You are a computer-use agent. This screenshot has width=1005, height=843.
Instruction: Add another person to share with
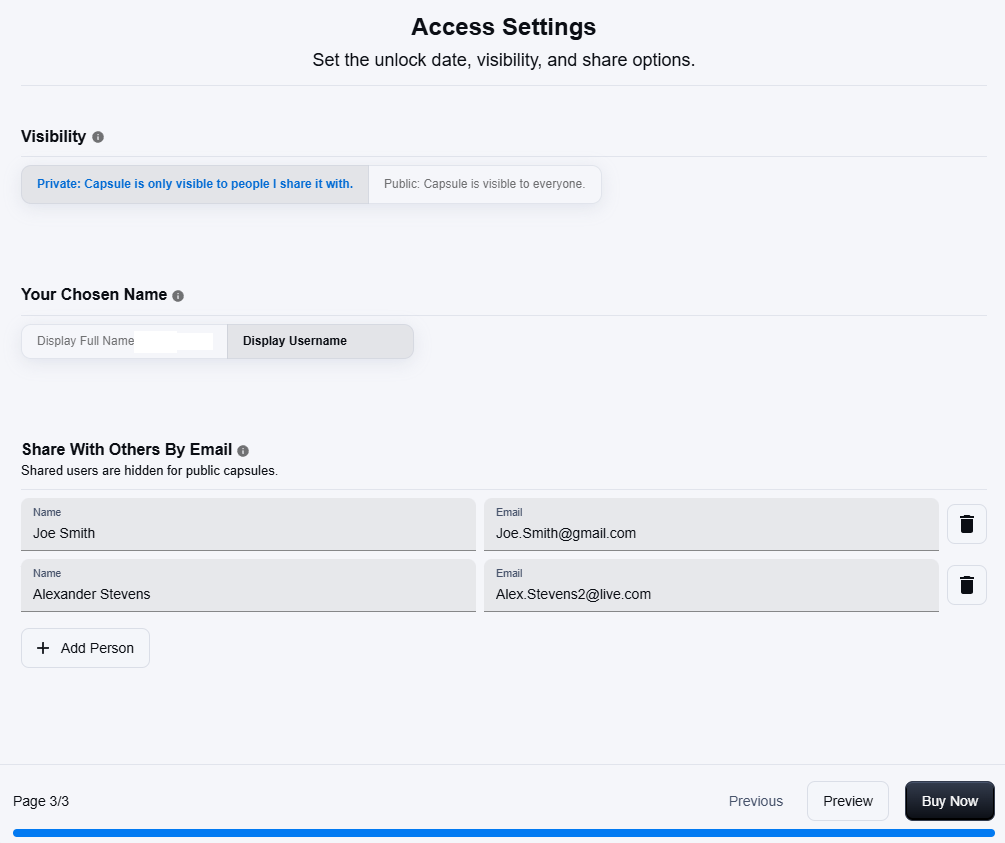[x=85, y=648]
